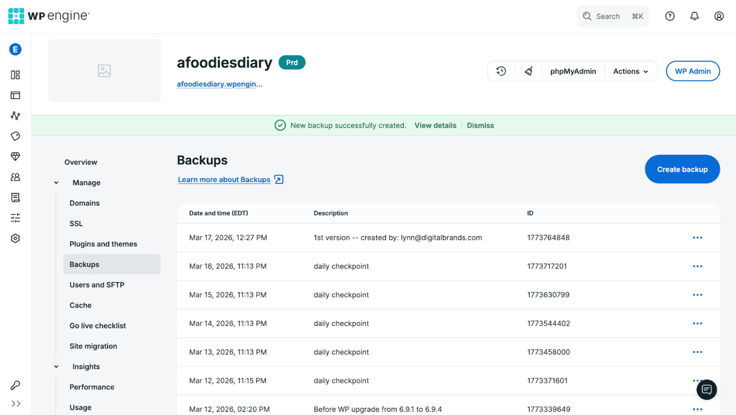Click the WP Admin button

click(693, 71)
